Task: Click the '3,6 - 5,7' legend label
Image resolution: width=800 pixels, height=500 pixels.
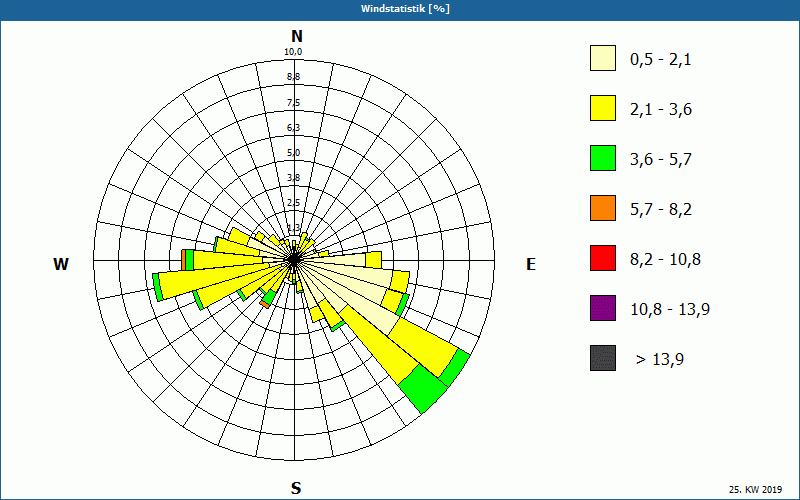Action: pos(661,160)
